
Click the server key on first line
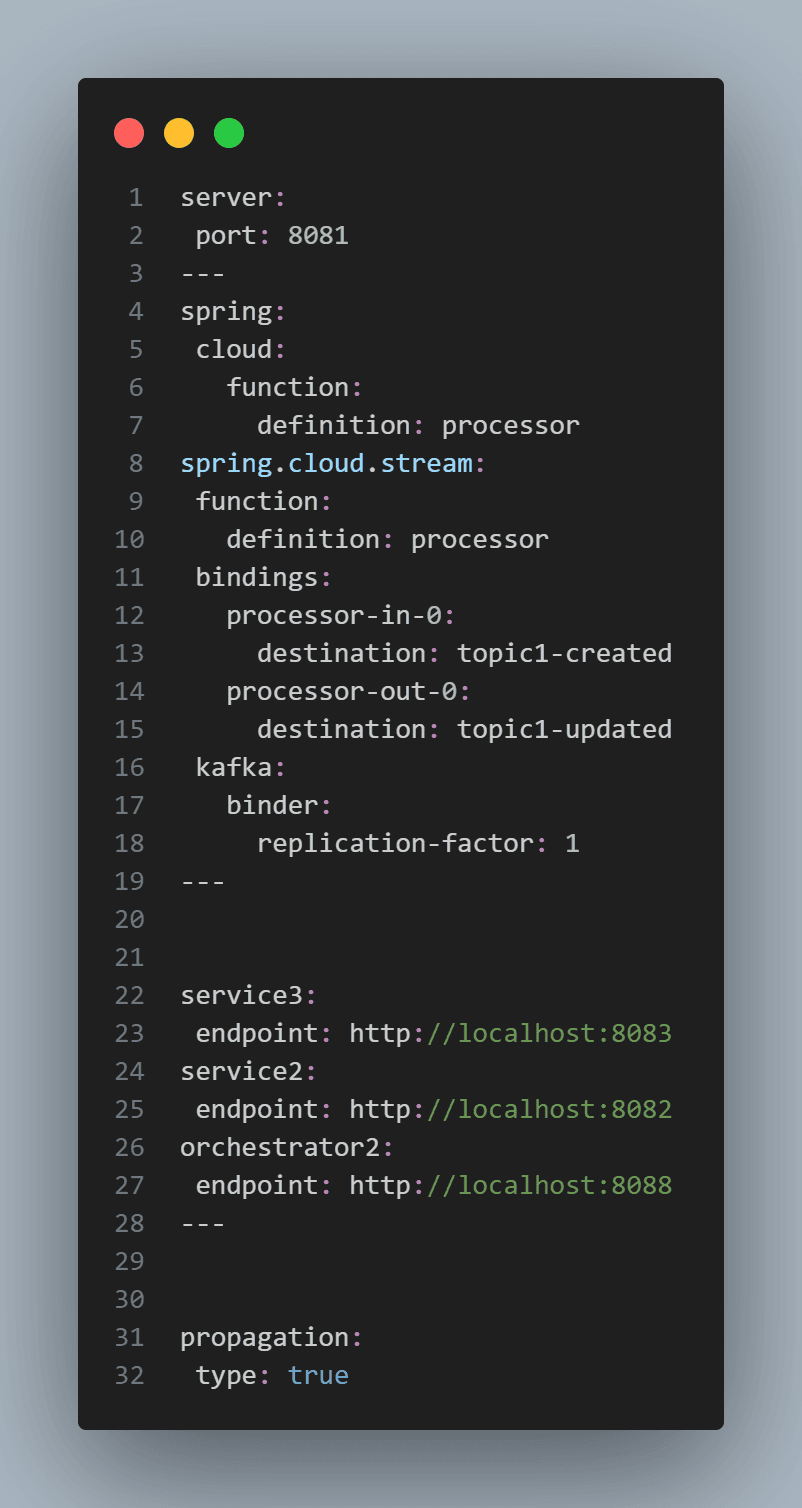225,198
